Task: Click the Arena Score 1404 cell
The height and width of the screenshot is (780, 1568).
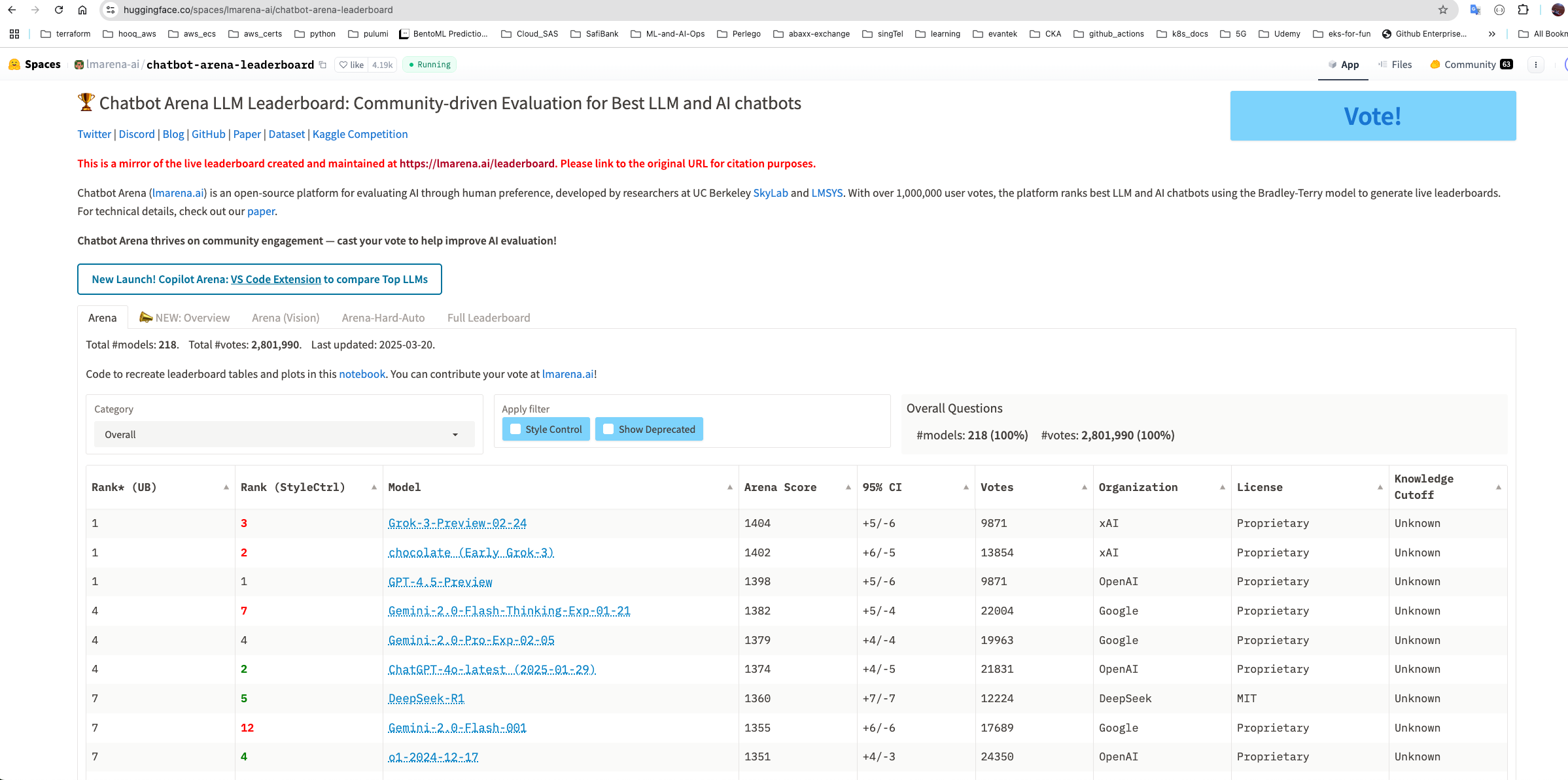Action: 797,523
